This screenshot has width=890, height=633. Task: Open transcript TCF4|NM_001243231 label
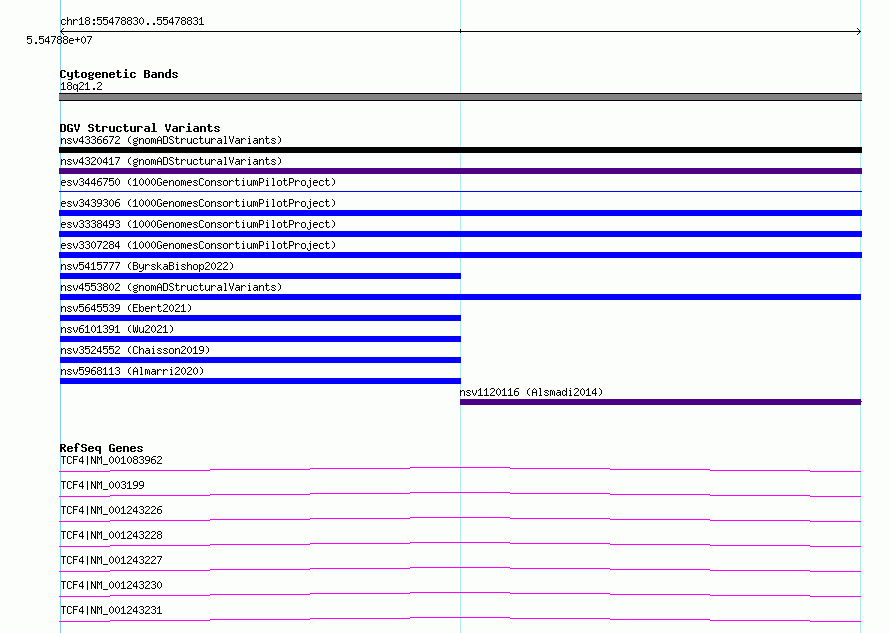click(x=111, y=610)
